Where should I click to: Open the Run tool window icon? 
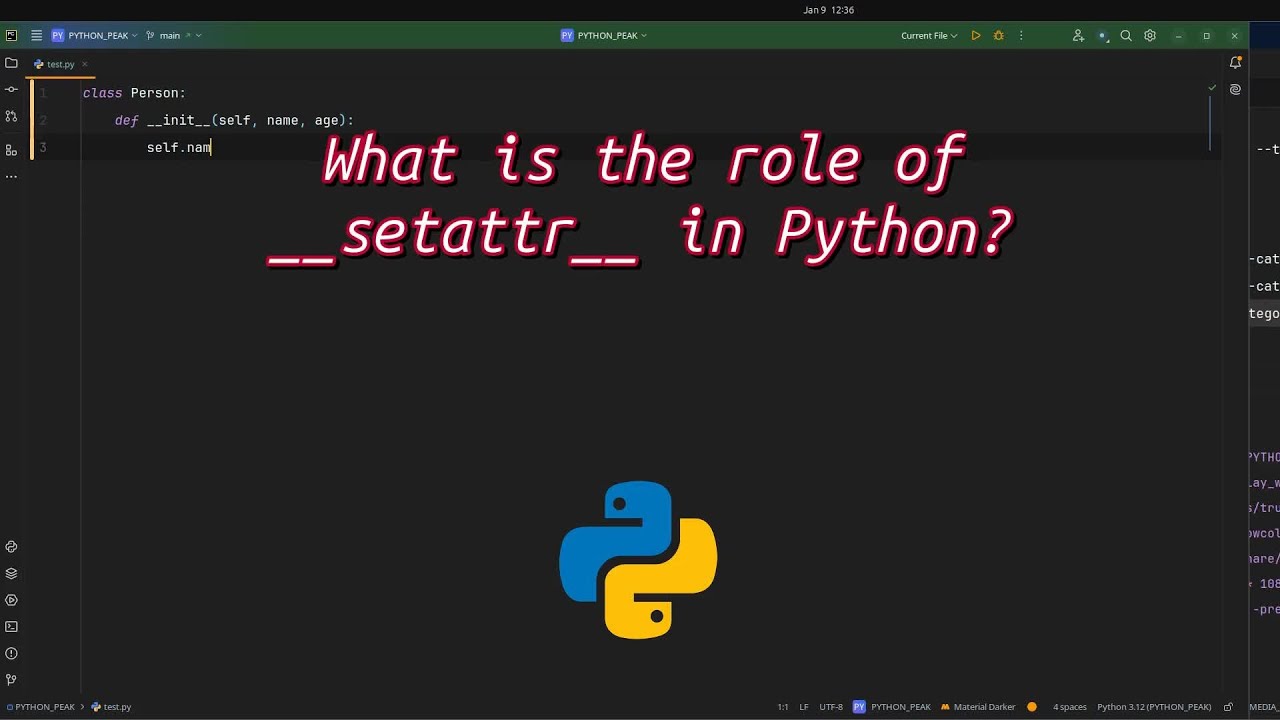11,600
